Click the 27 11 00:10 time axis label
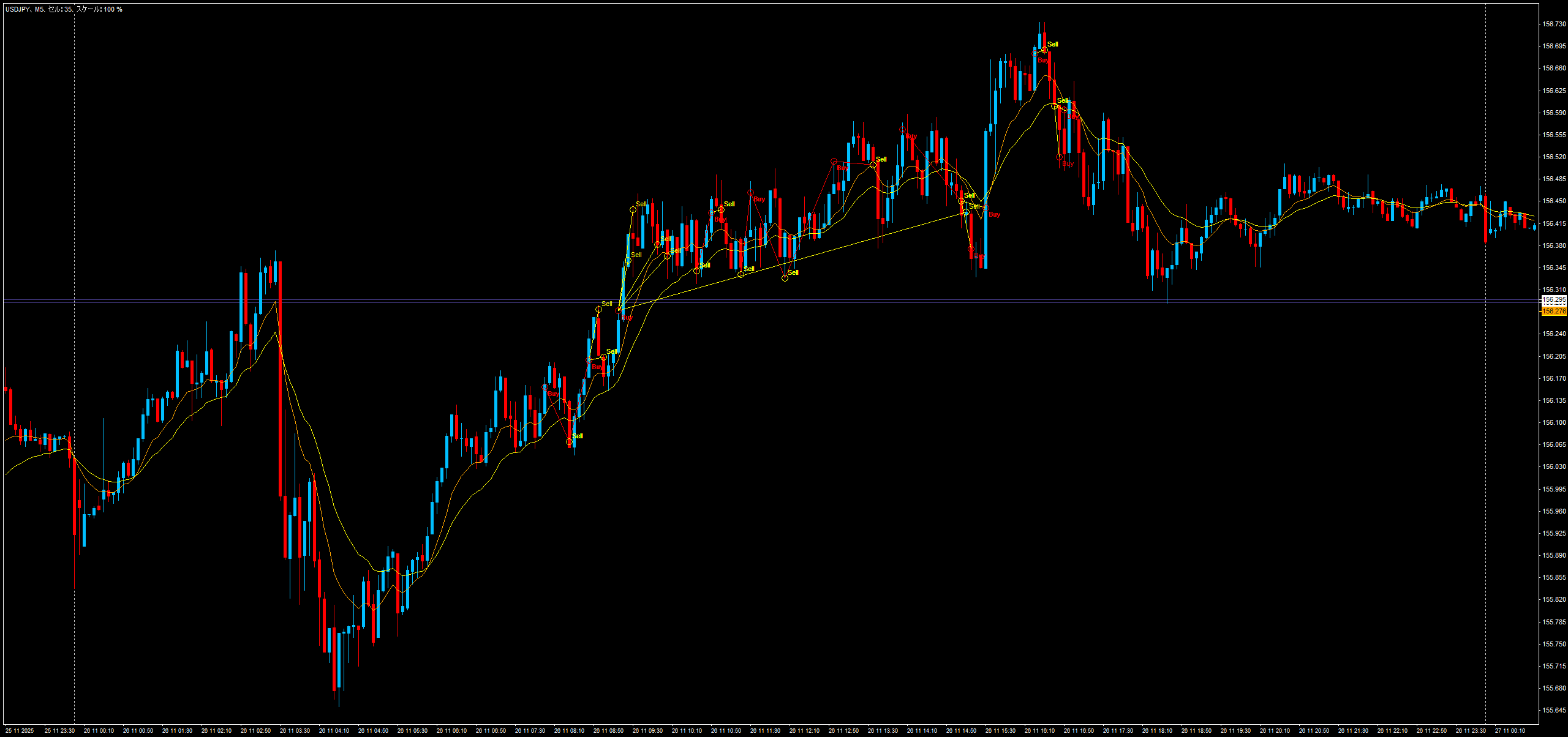This screenshot has width=1568, height=737. click(1510, 730)
